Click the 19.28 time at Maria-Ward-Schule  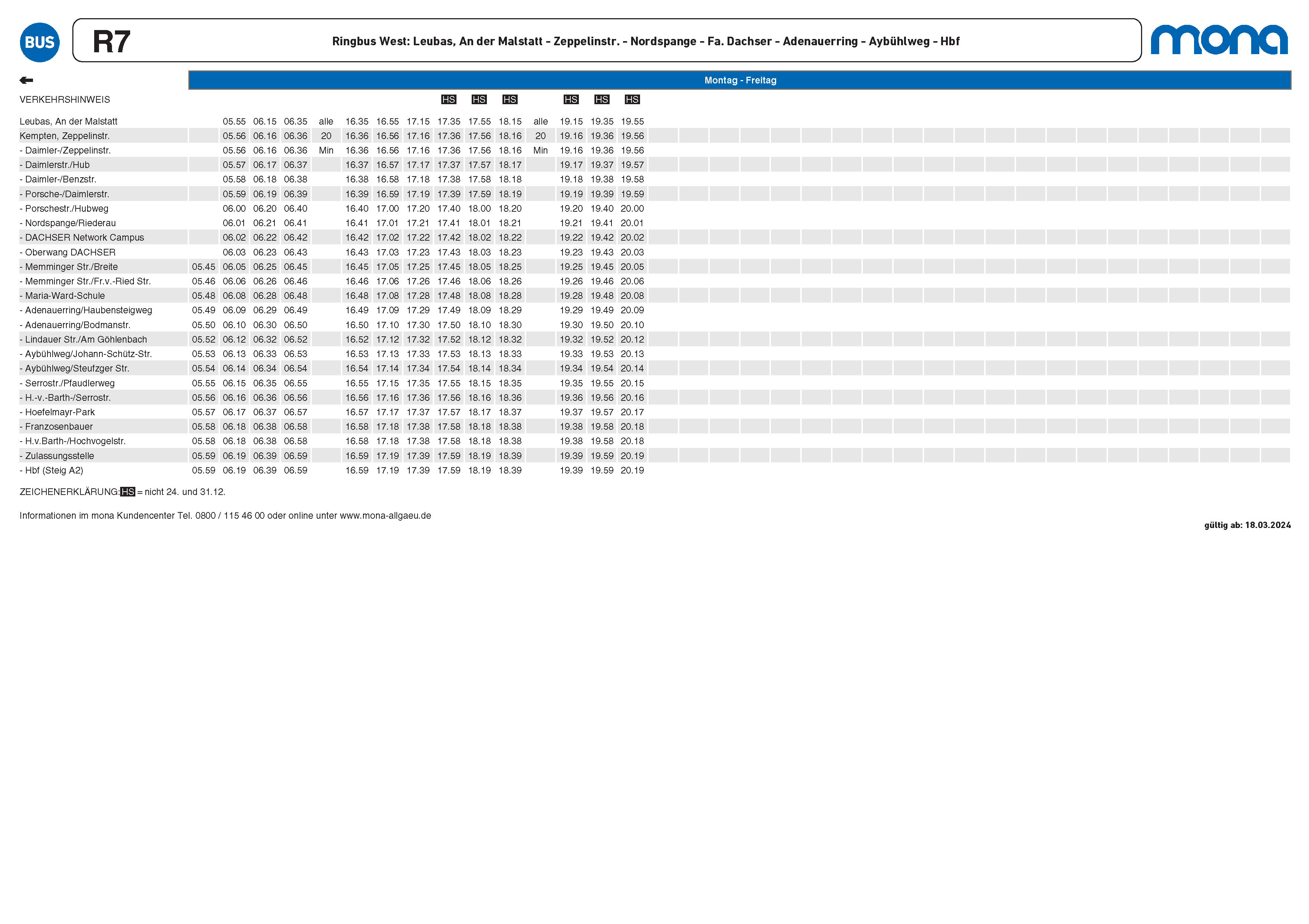point(571,296)
